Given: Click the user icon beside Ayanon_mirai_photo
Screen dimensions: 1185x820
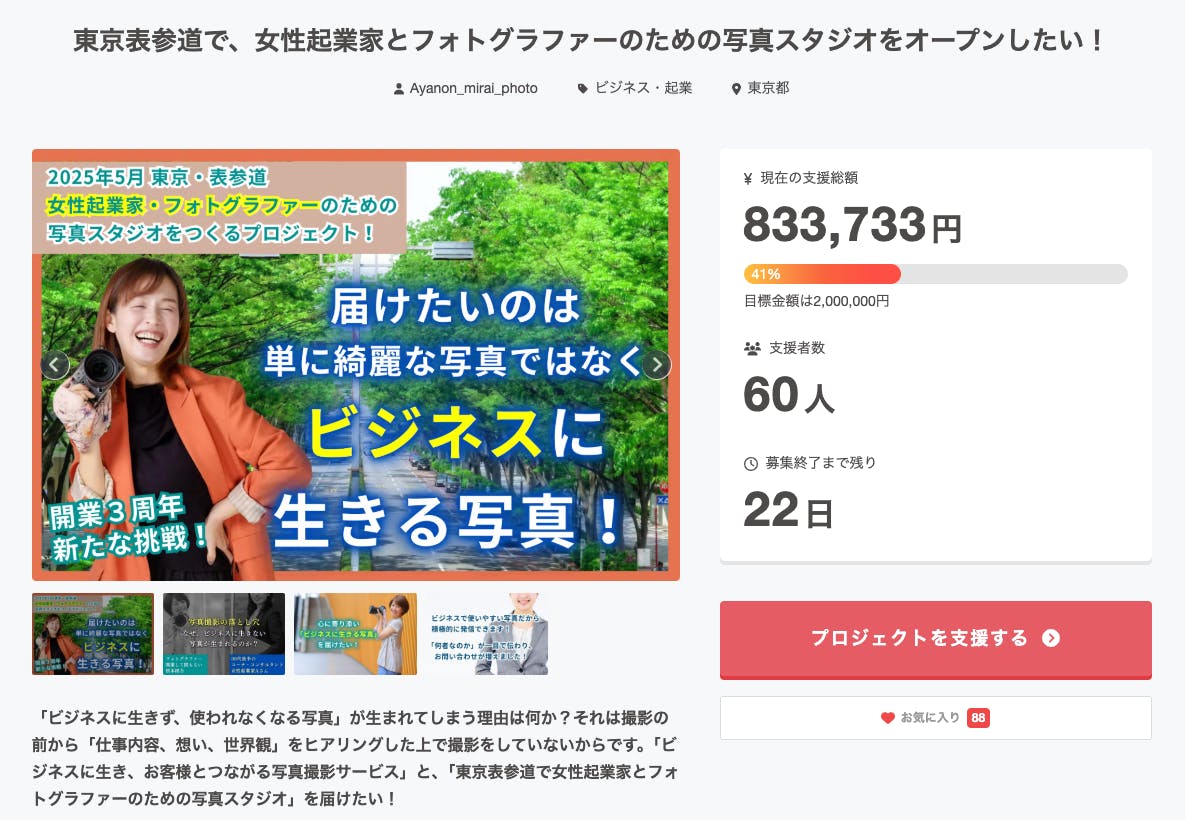Looking at the screenshot, I should [399, 89].
